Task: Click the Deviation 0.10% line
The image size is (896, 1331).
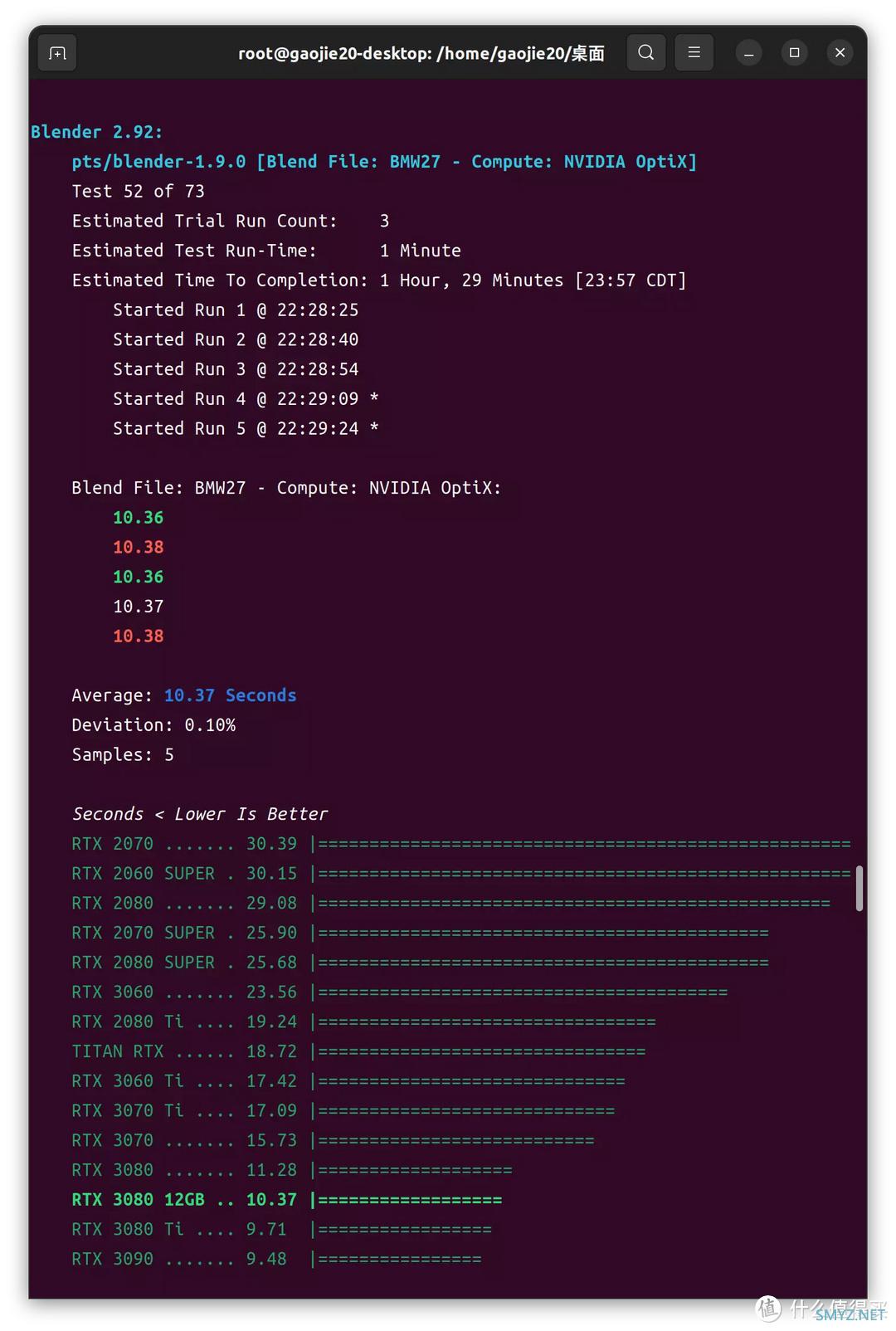Action: pyautogui.click(x=153, y=725)
